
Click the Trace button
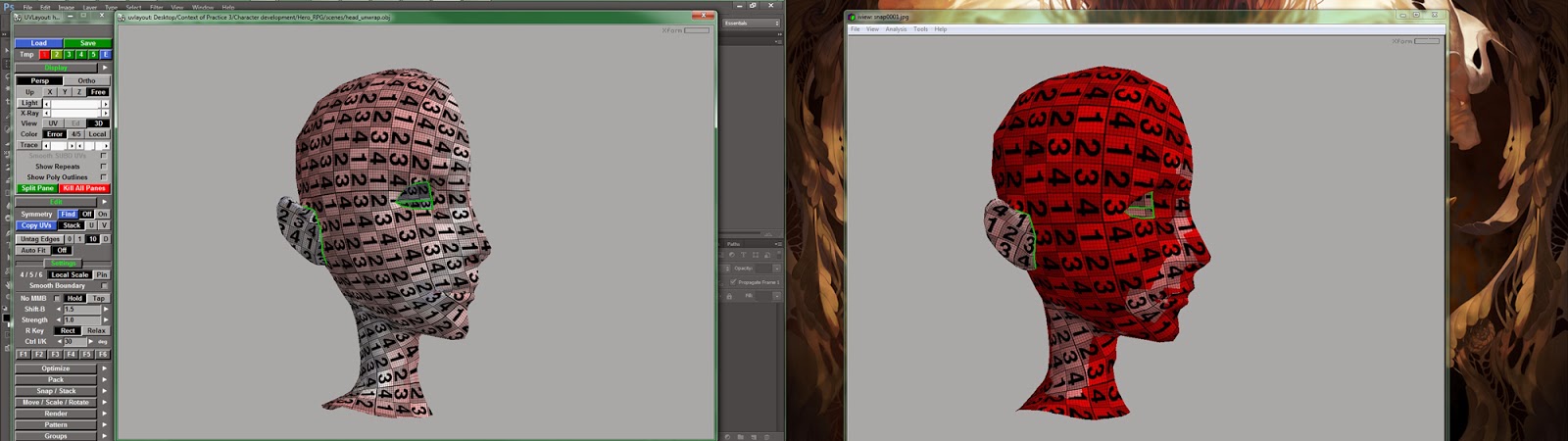pyautogui.click(x=29, y=145)
